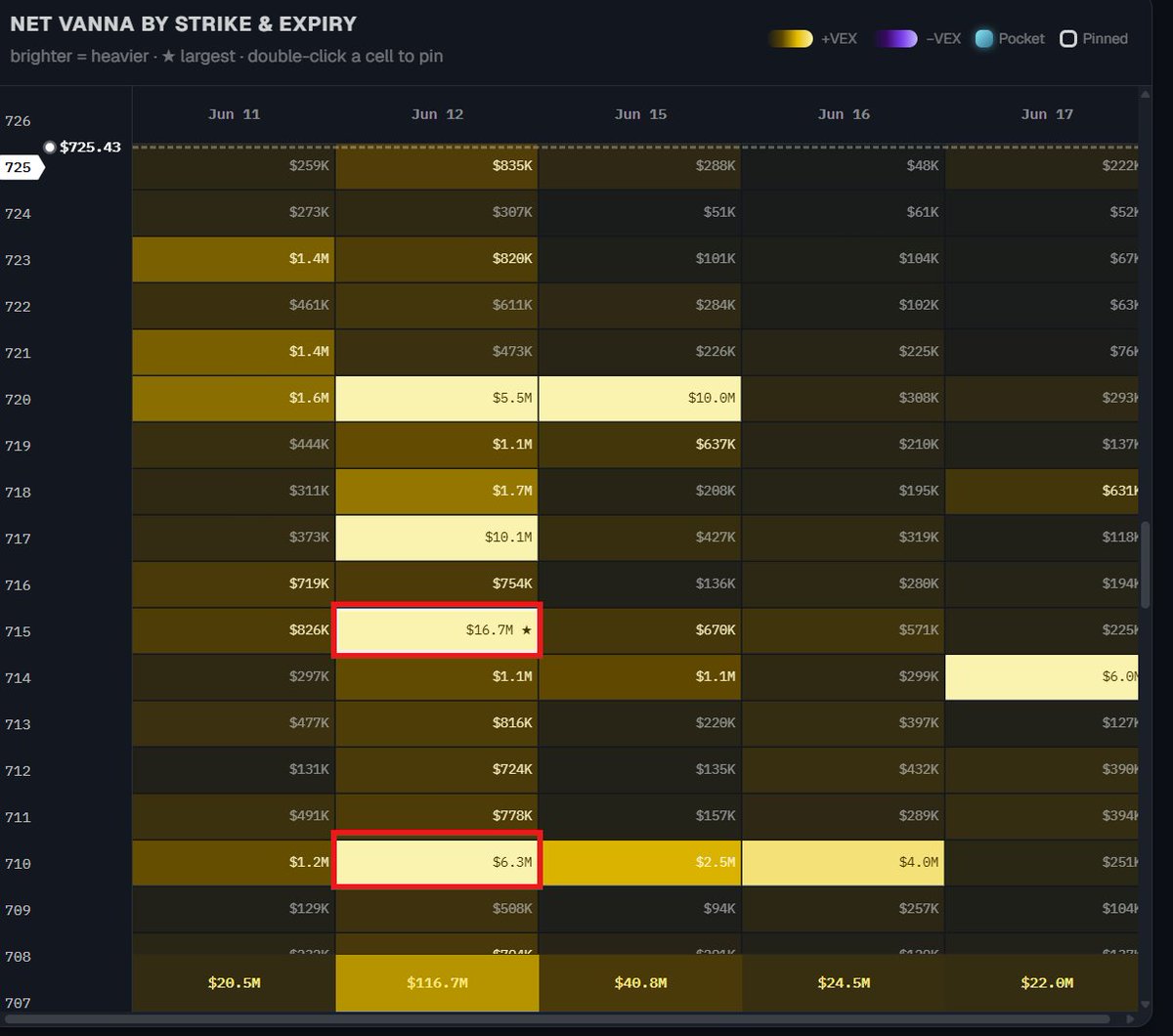Click the $10.0M cell at strike 720
This screenshot has width=1173, height=1036.
tap(640, 399)
